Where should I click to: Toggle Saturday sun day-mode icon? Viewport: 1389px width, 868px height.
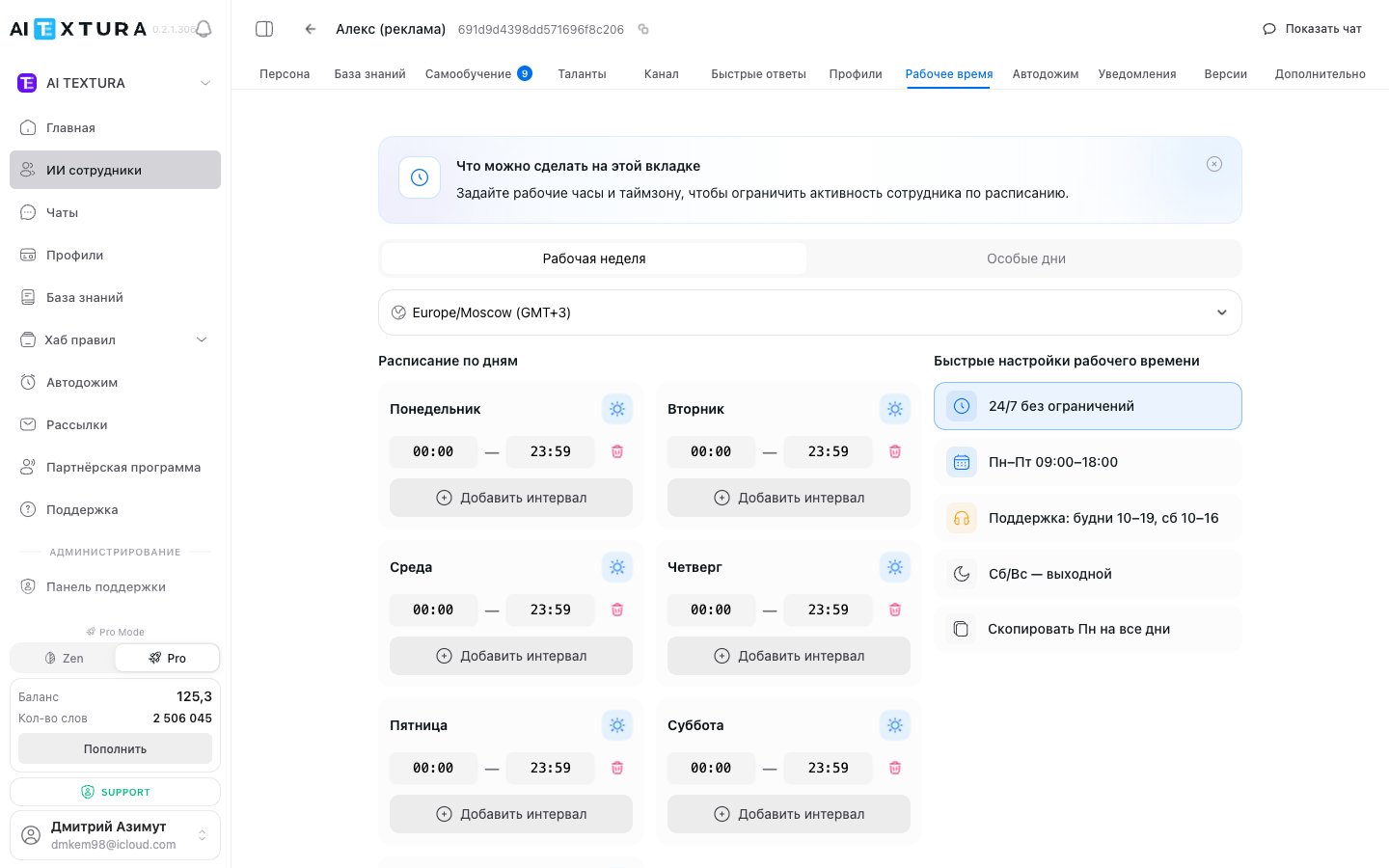tap(895, 725)
